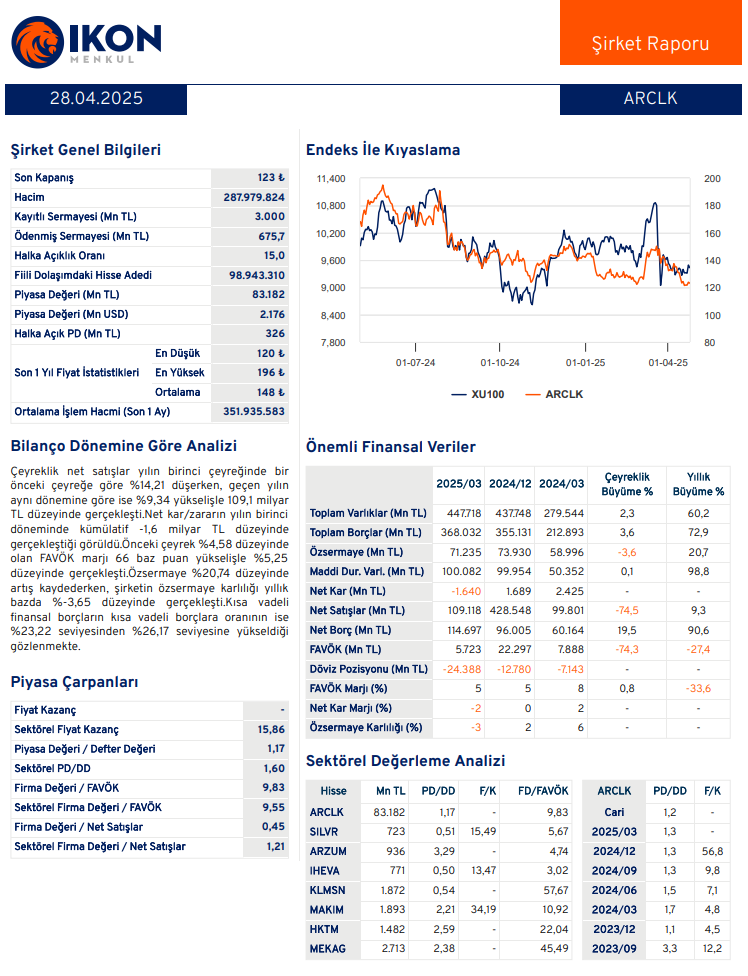The width and height of the screenshot is (748, 976).
Task: Click the Yıllık Büyüme % column header
Action: [698, 484]
